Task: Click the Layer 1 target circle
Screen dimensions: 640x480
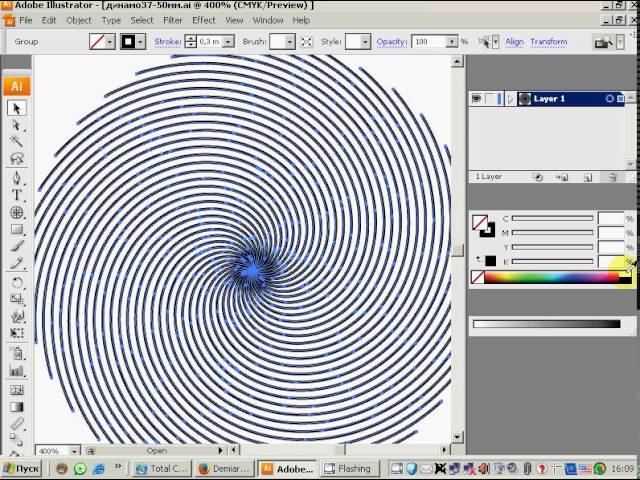Action: coord(609,99)
